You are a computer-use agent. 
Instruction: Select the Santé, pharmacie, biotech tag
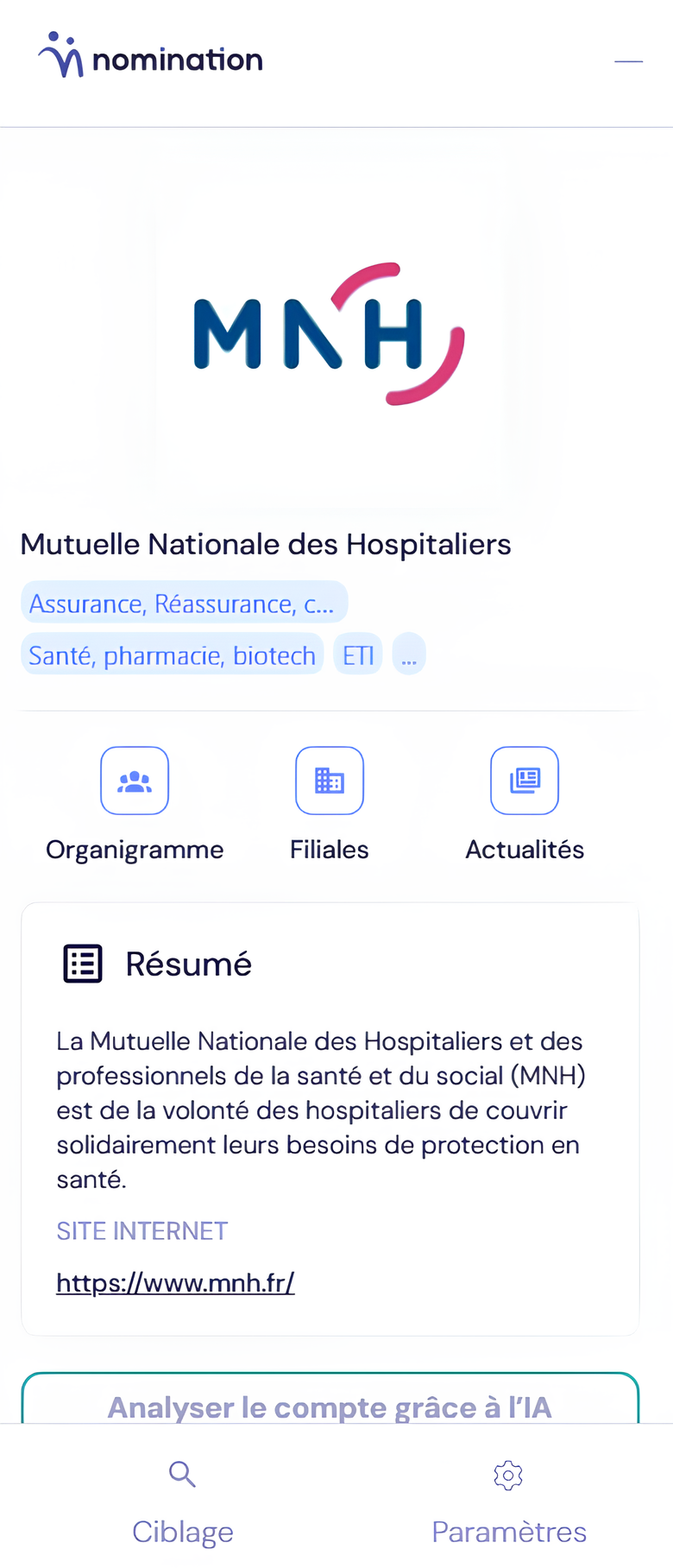pos(173,654)
